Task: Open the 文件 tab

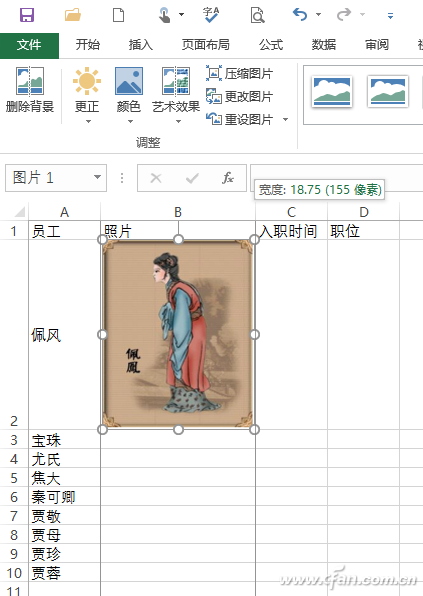Action: [29, 46]
